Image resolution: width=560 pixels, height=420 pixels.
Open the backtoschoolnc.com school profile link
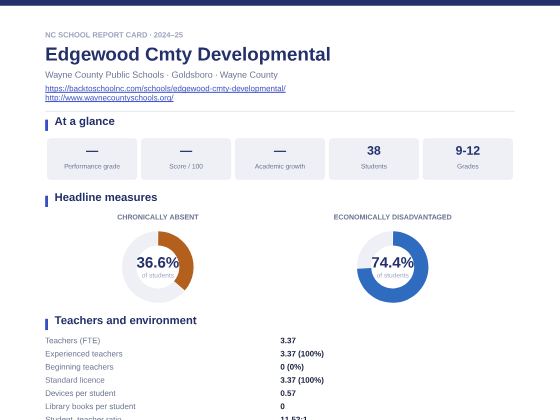pos(165,88)
